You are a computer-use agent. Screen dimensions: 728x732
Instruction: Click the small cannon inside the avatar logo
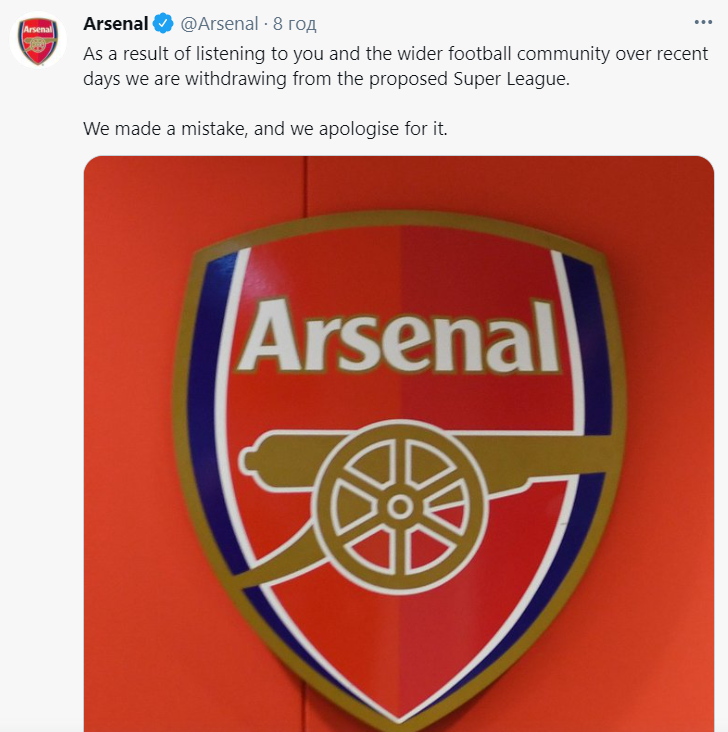pos(38,45)
